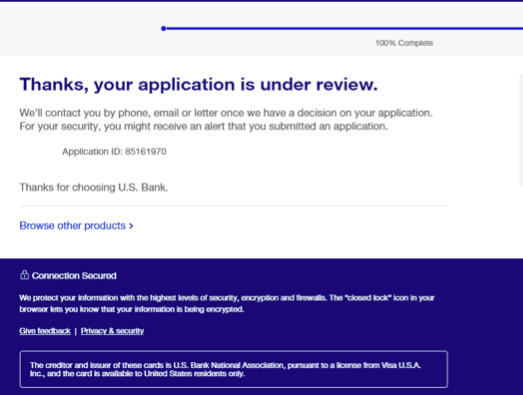
Task: Click the Give feedback link
Action: (x=45, y=331)
